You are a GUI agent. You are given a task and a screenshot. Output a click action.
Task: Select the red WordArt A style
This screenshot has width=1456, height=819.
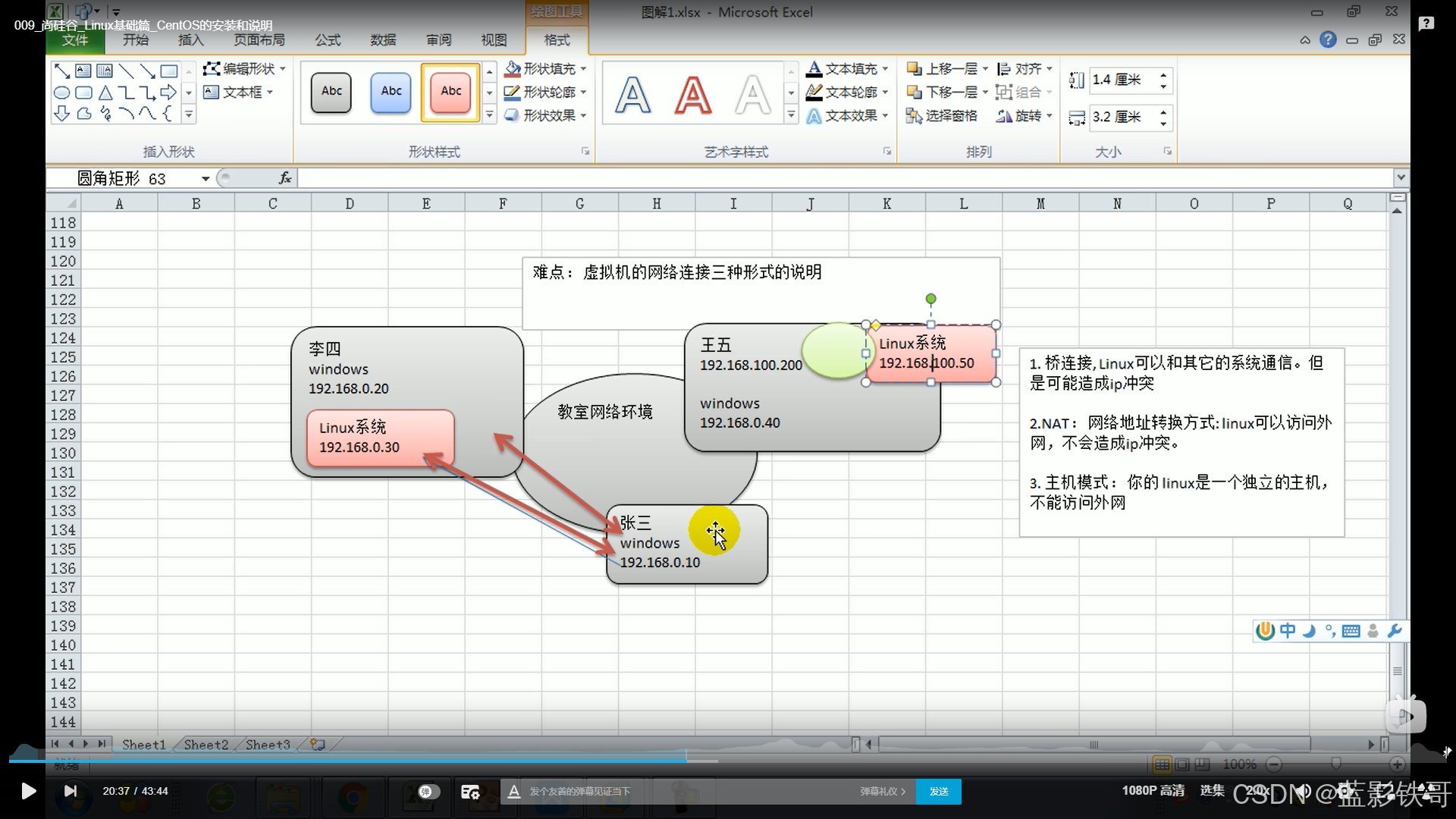[692, 96]
